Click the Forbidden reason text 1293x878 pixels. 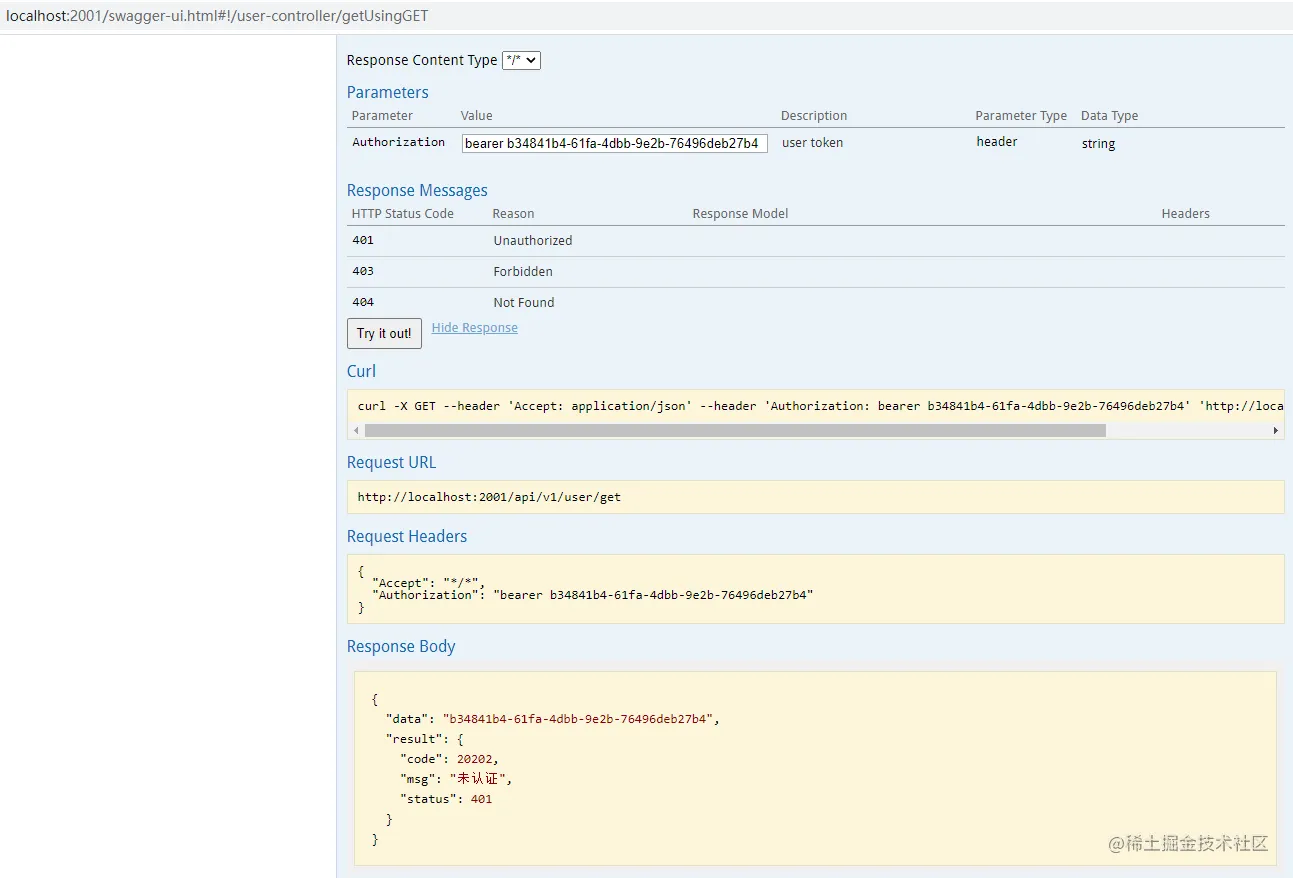[x=523, y=272]
